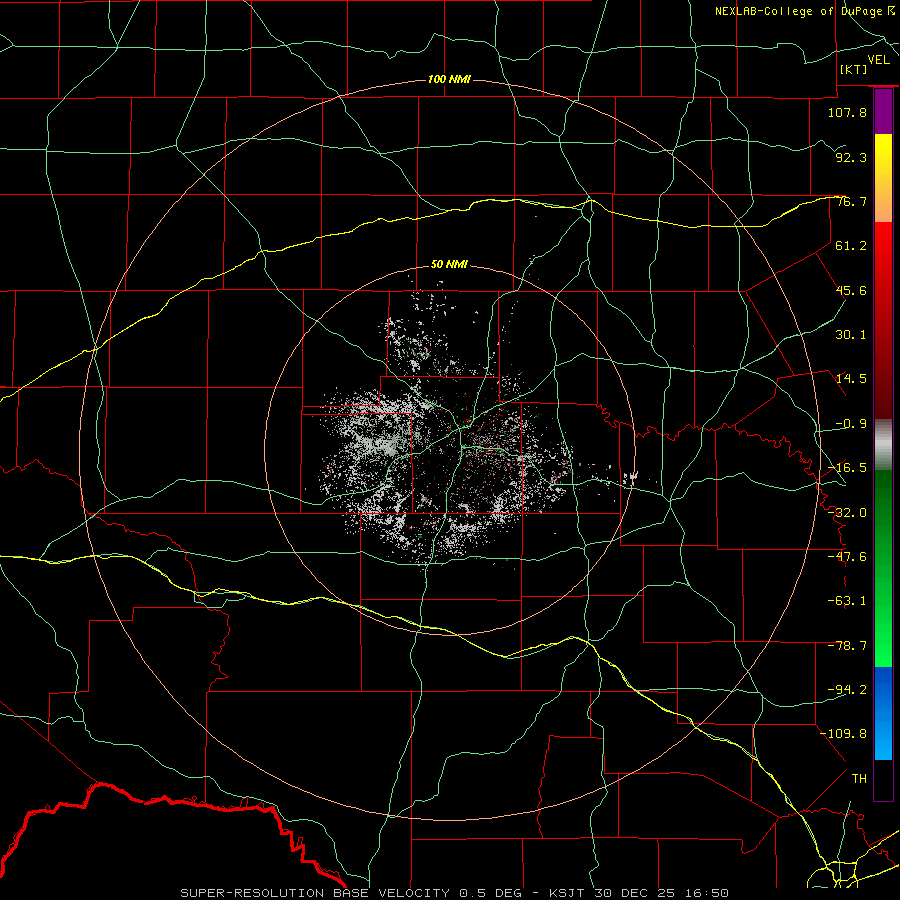Click the 100 NMI range ring label
Image resolution: width=900 pixels, height=900 pixels.
point(449,79)
